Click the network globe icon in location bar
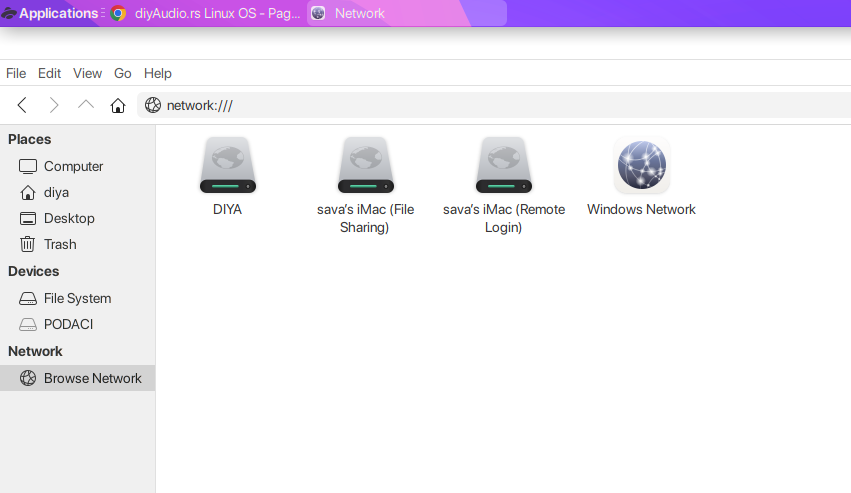The image size is (851, 493). [153, 105]
